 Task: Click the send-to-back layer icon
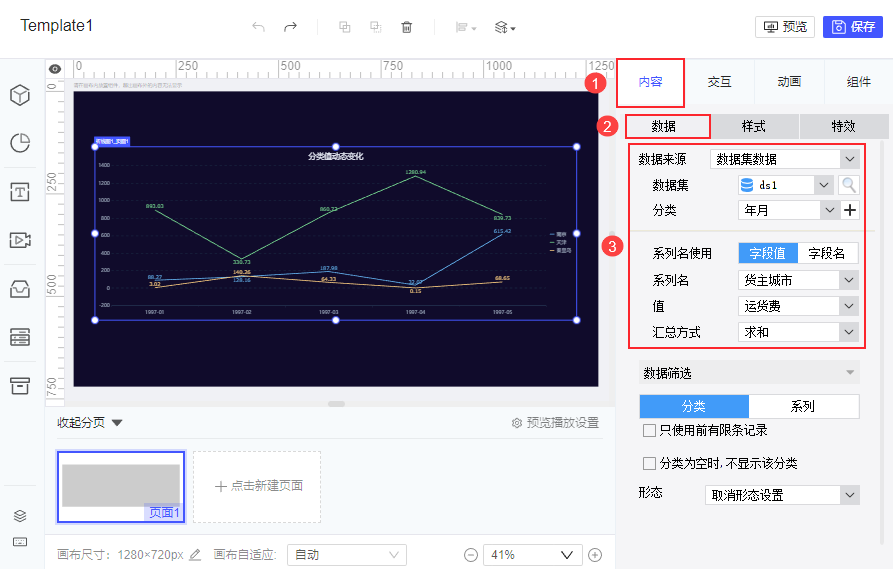pyautogui.click(x=375, y=27)
